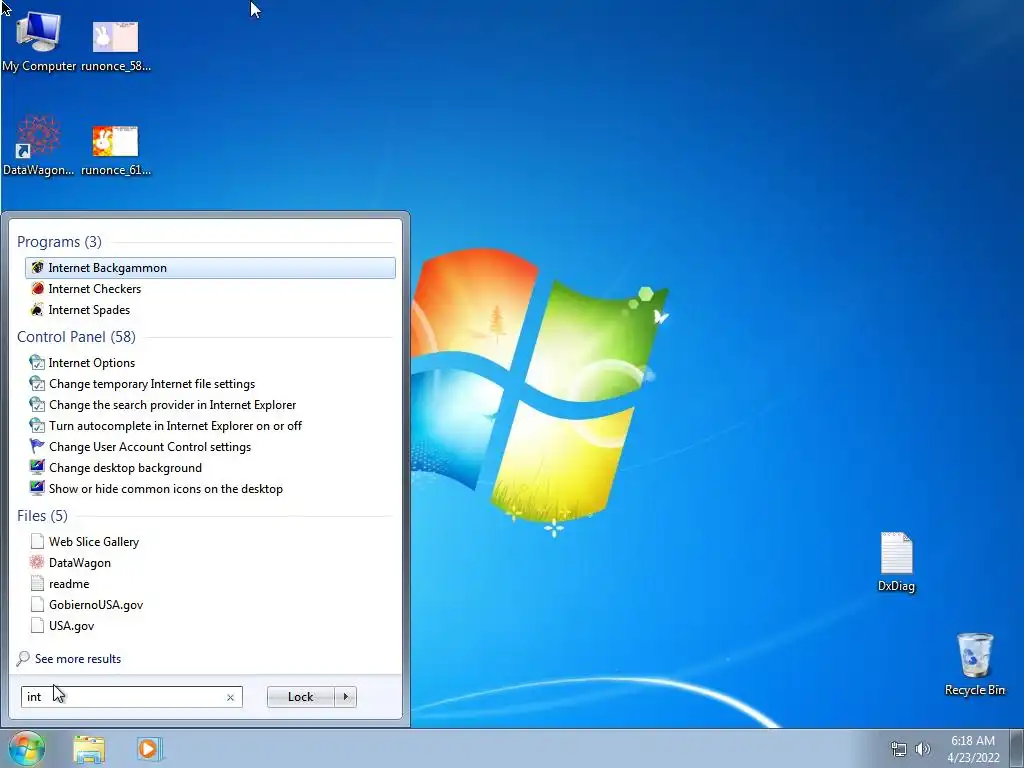Click the Control Panel (58) group header
The image size is (1024, 768).
point(76,337)
